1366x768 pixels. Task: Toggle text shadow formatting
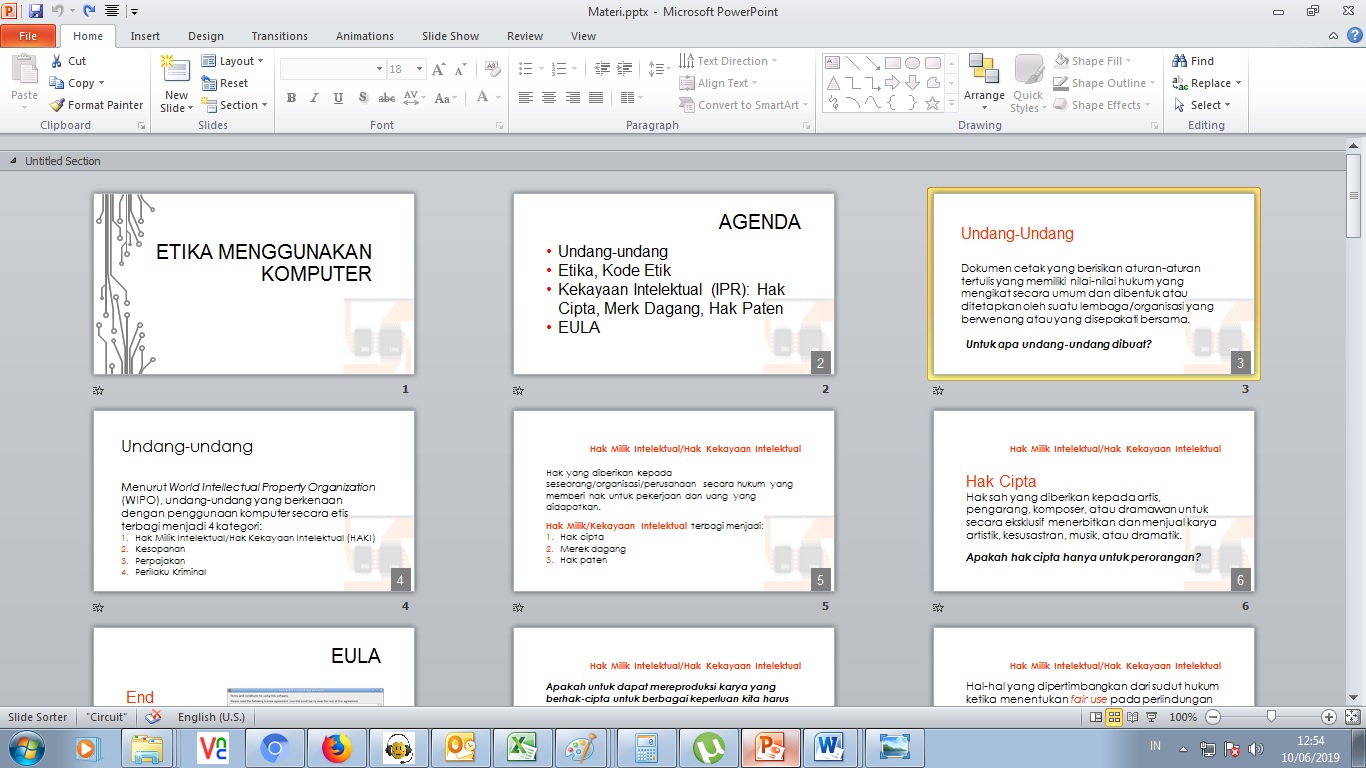(x=364, y=98)
